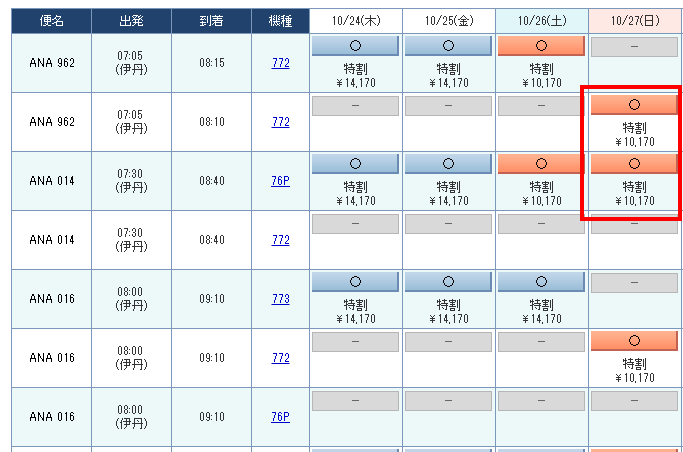The image size is (683, 452).
Task: Pick 10/26 seat button for ANA 016 773
Action: pos(541,282)
